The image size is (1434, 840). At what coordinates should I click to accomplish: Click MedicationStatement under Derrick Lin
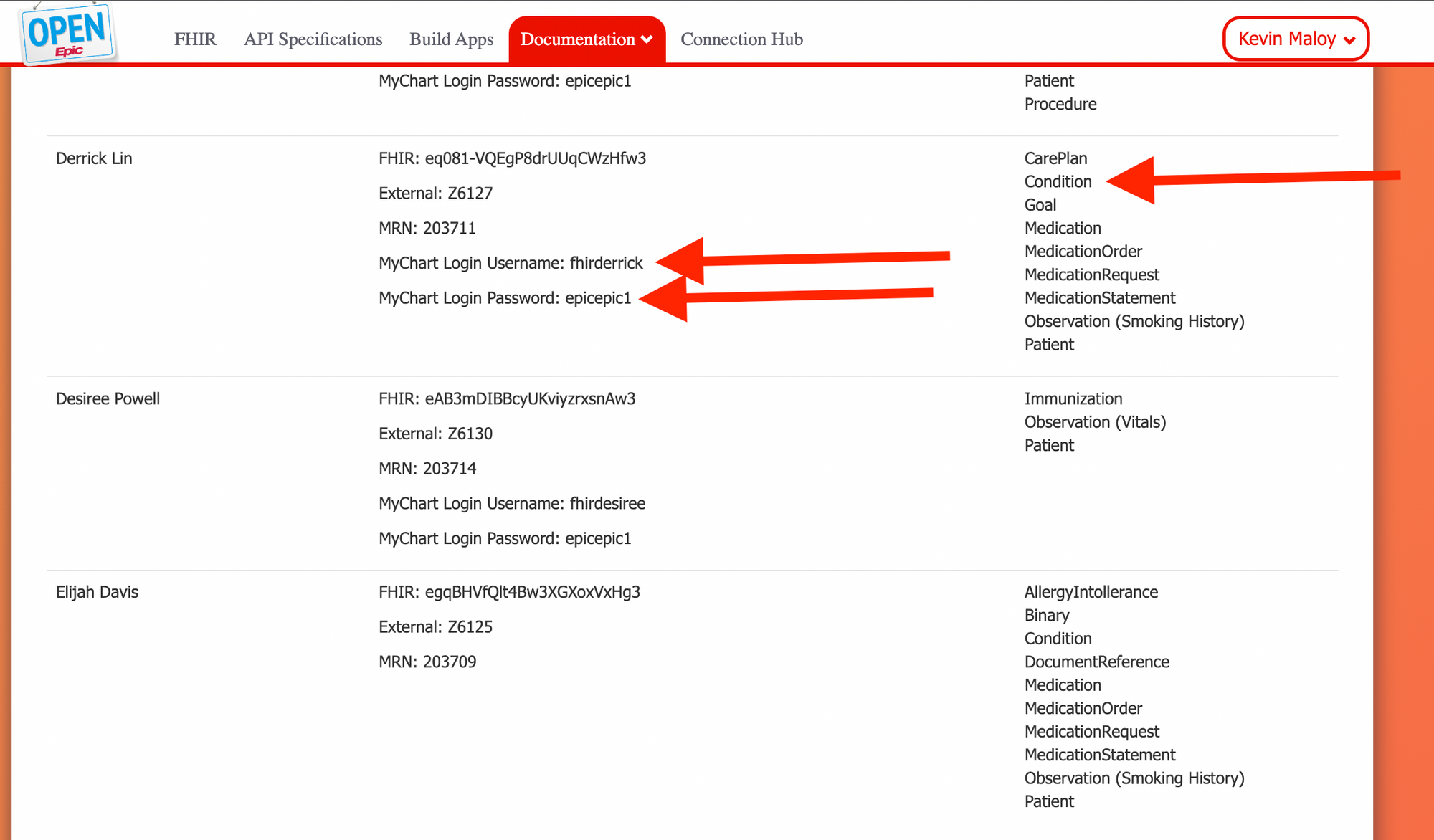click(x=1100, y=298)
